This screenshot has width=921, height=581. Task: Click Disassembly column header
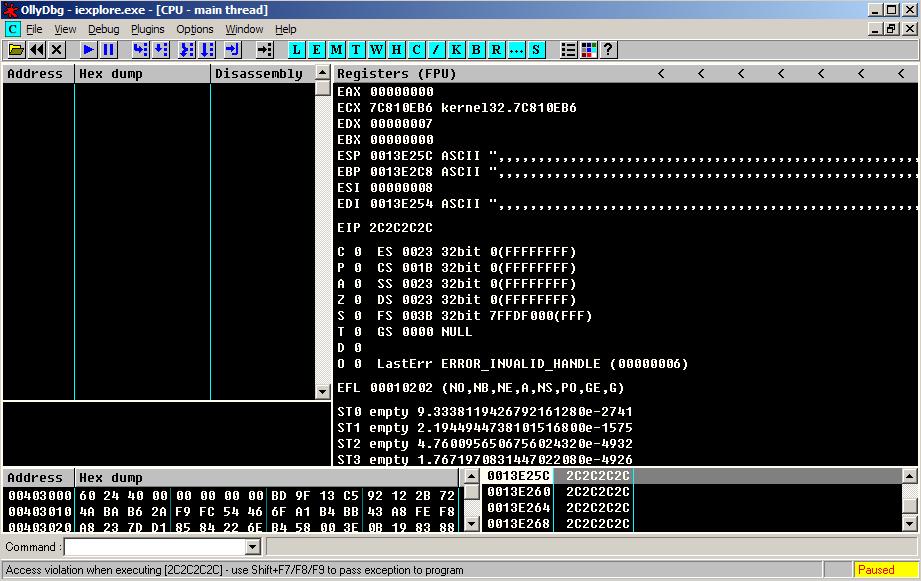click(x=263, y=73)
